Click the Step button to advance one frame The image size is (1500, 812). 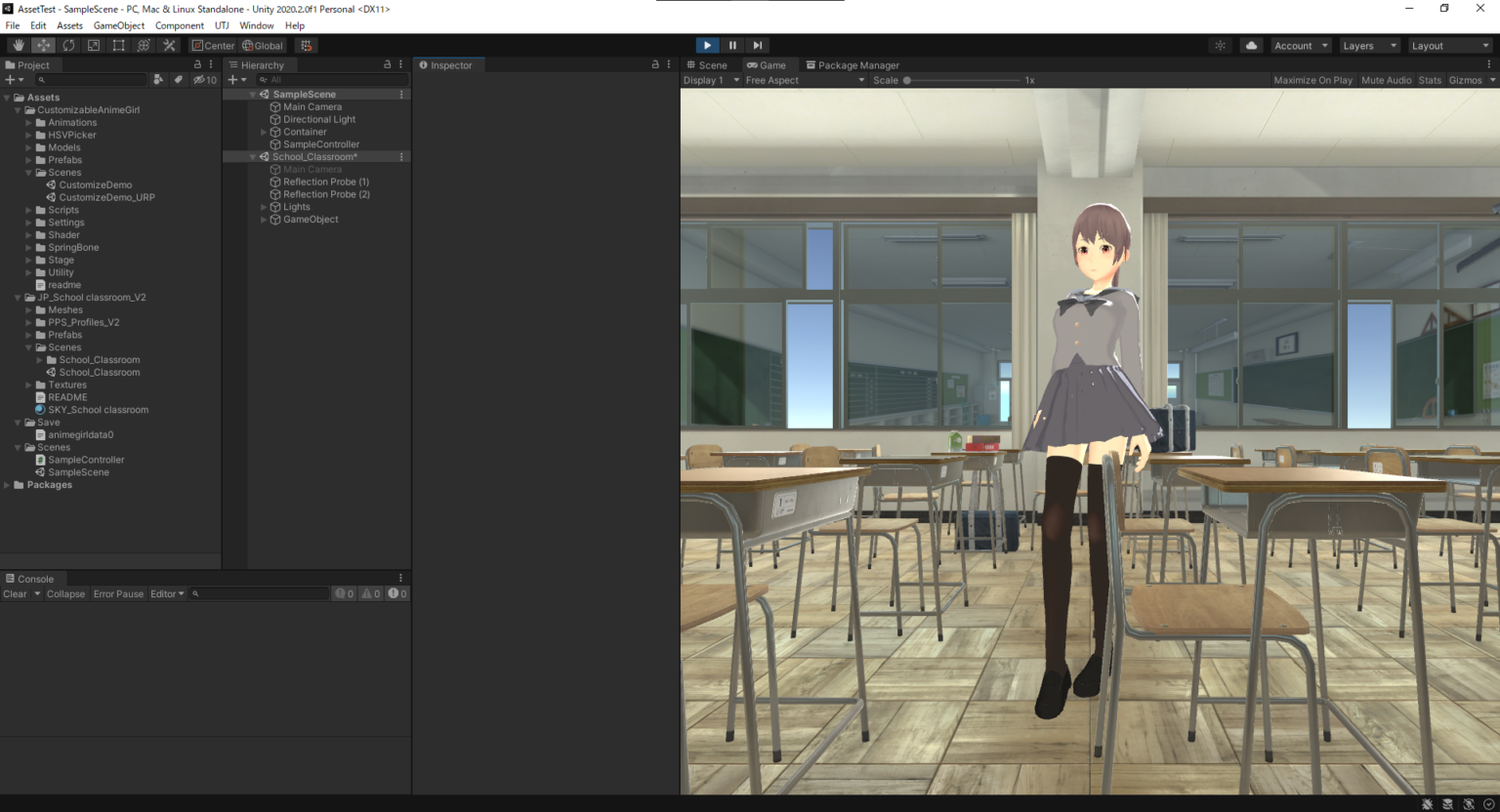(758, 45)
